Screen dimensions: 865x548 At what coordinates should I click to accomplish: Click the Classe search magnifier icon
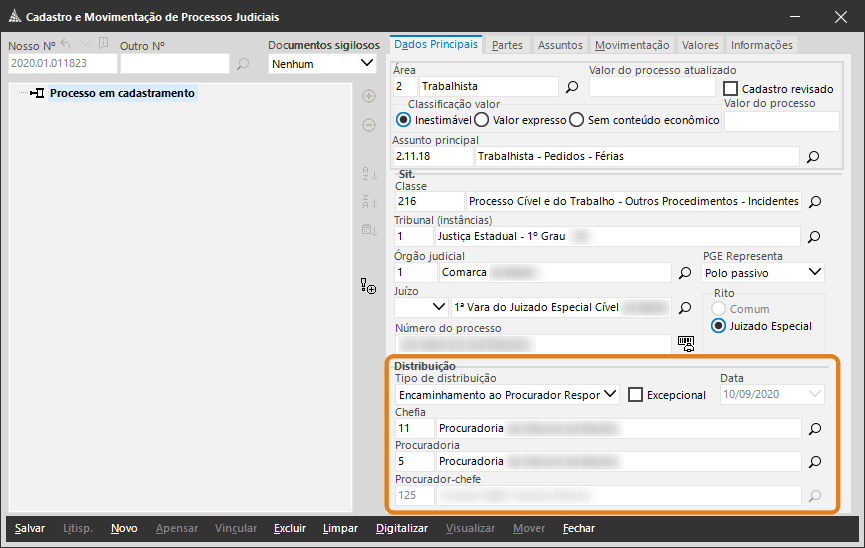click(x=813, y=202)
